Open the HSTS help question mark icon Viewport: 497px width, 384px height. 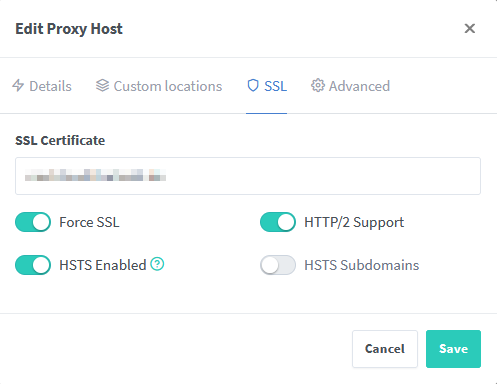click(x=157, y=264)
